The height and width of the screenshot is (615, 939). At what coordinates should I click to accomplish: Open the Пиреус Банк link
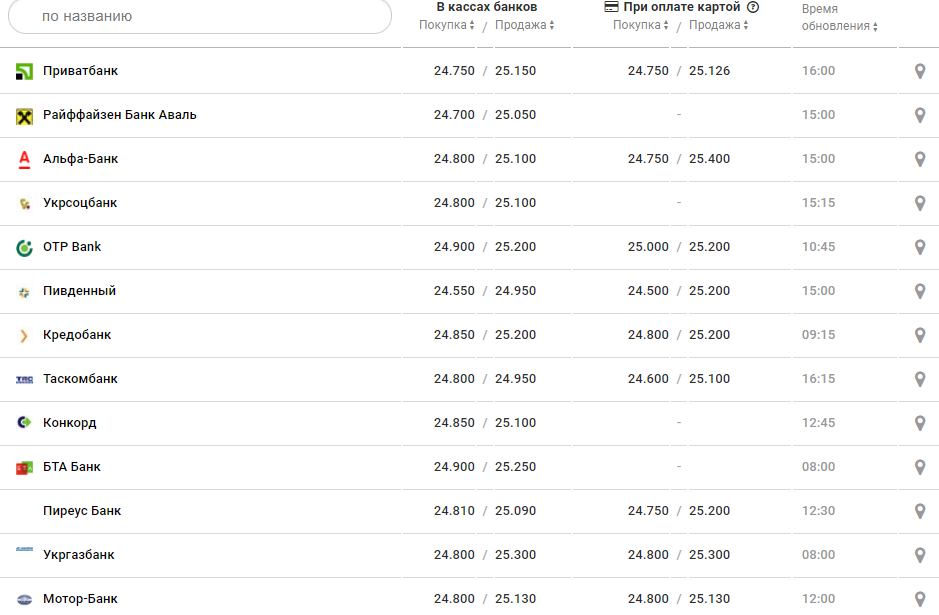pos(82,511)
